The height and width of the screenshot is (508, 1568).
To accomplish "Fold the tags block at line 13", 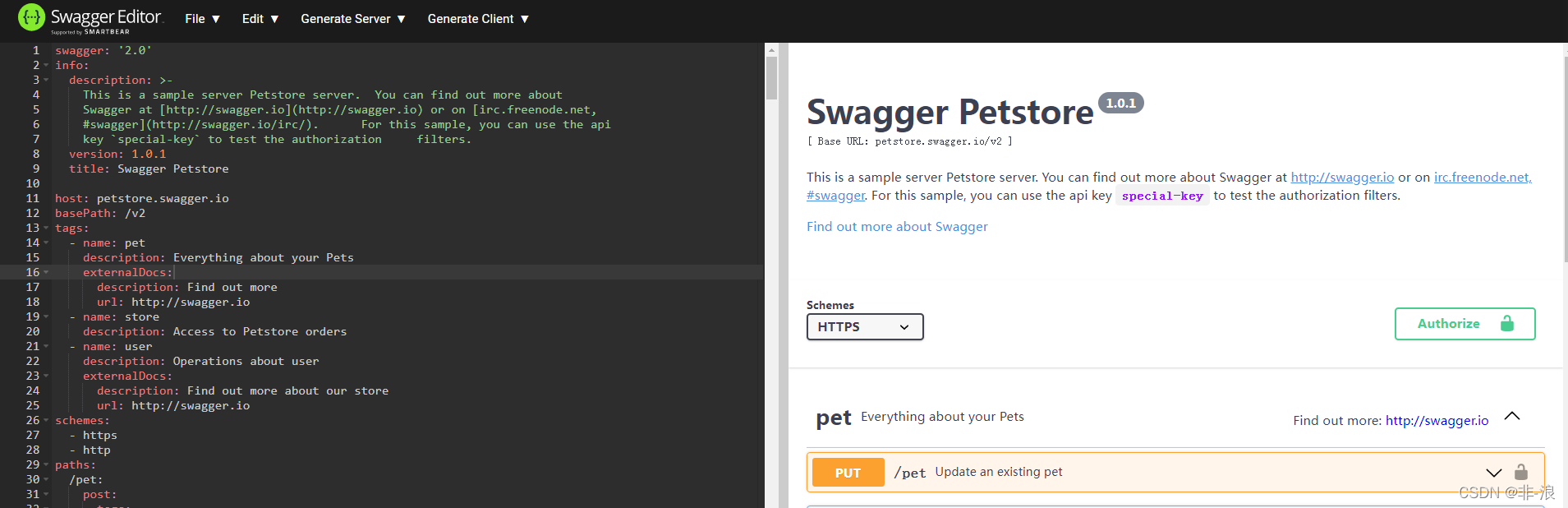I will pos(46,228).
